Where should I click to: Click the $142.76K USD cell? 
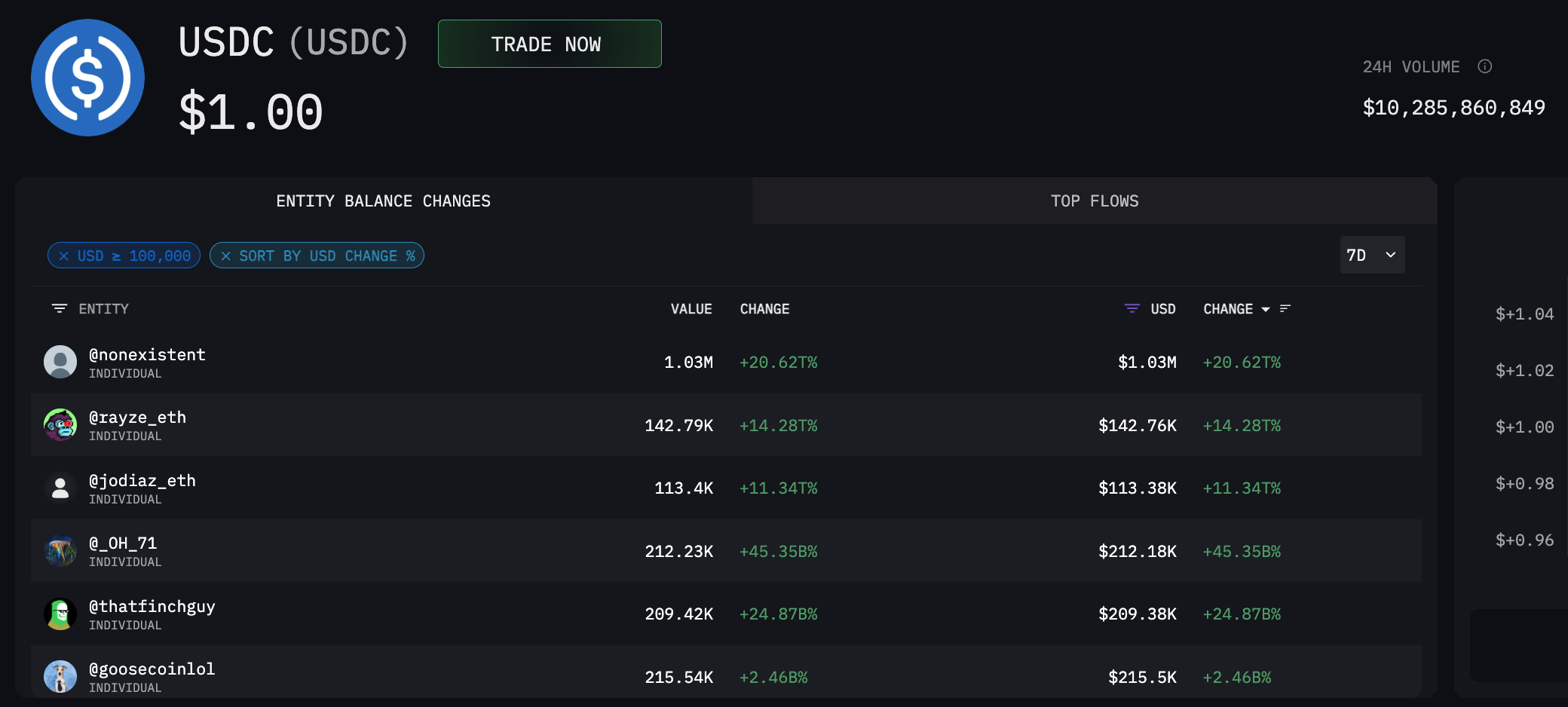tap(1138, 426)
